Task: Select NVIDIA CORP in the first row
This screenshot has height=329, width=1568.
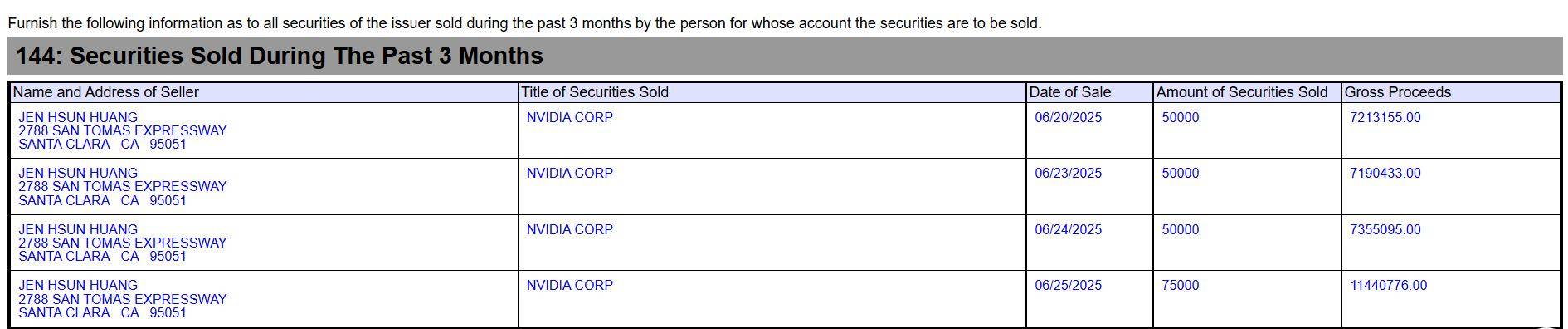Action: (570, 118)
